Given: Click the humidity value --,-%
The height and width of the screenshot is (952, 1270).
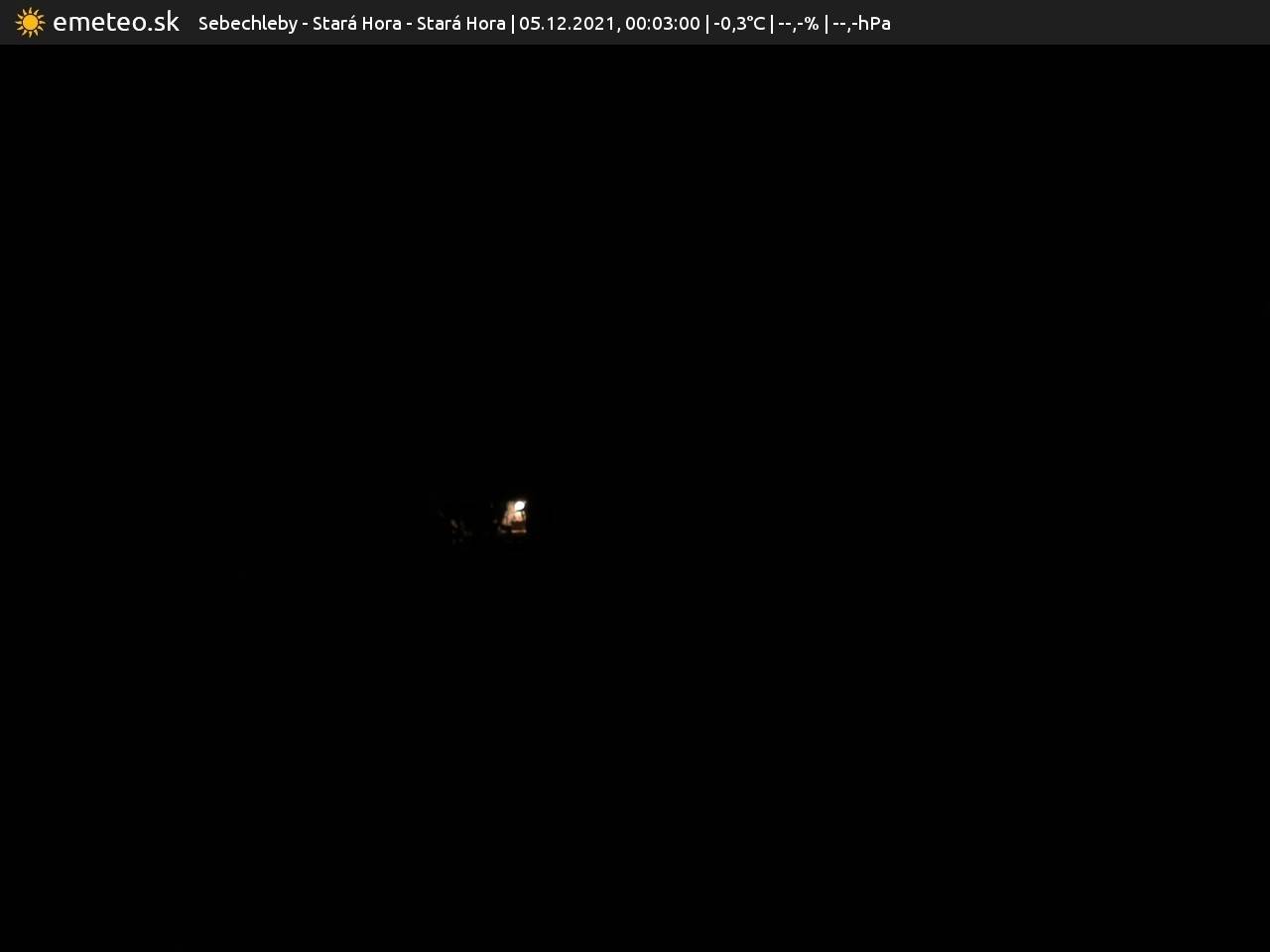Looking at the screenshot, I should coord(799,23).
